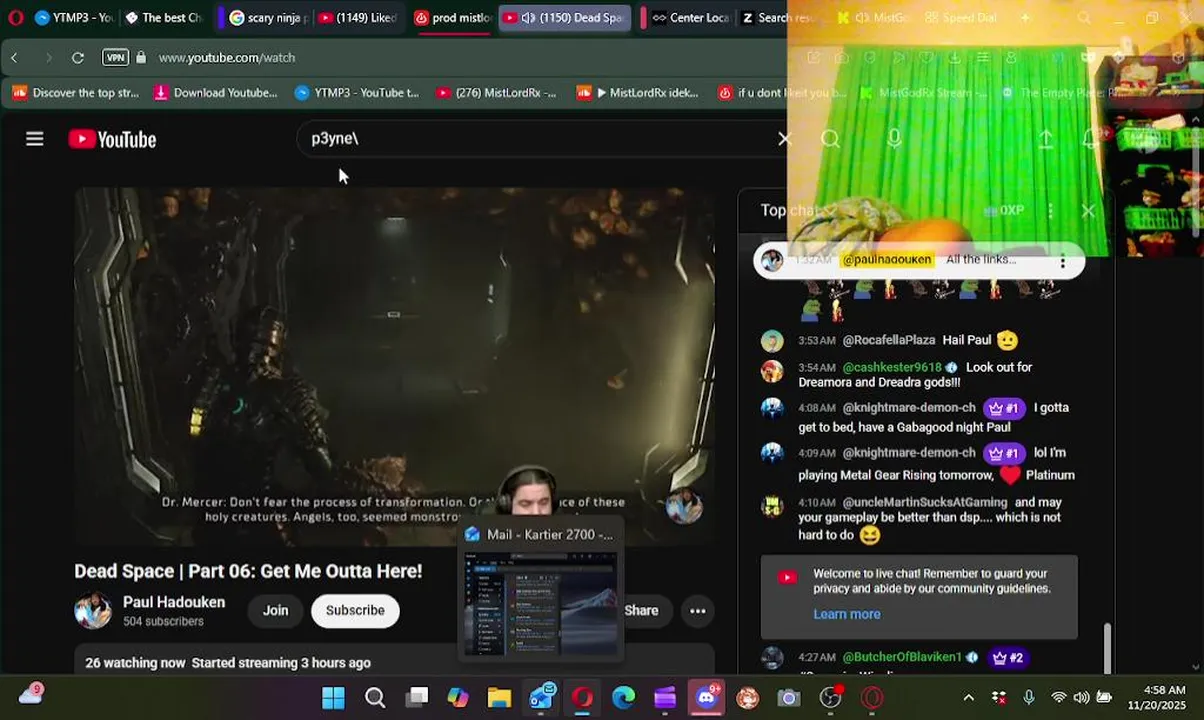Open the Camera app on the taskbar

click(x=789, y=697)
